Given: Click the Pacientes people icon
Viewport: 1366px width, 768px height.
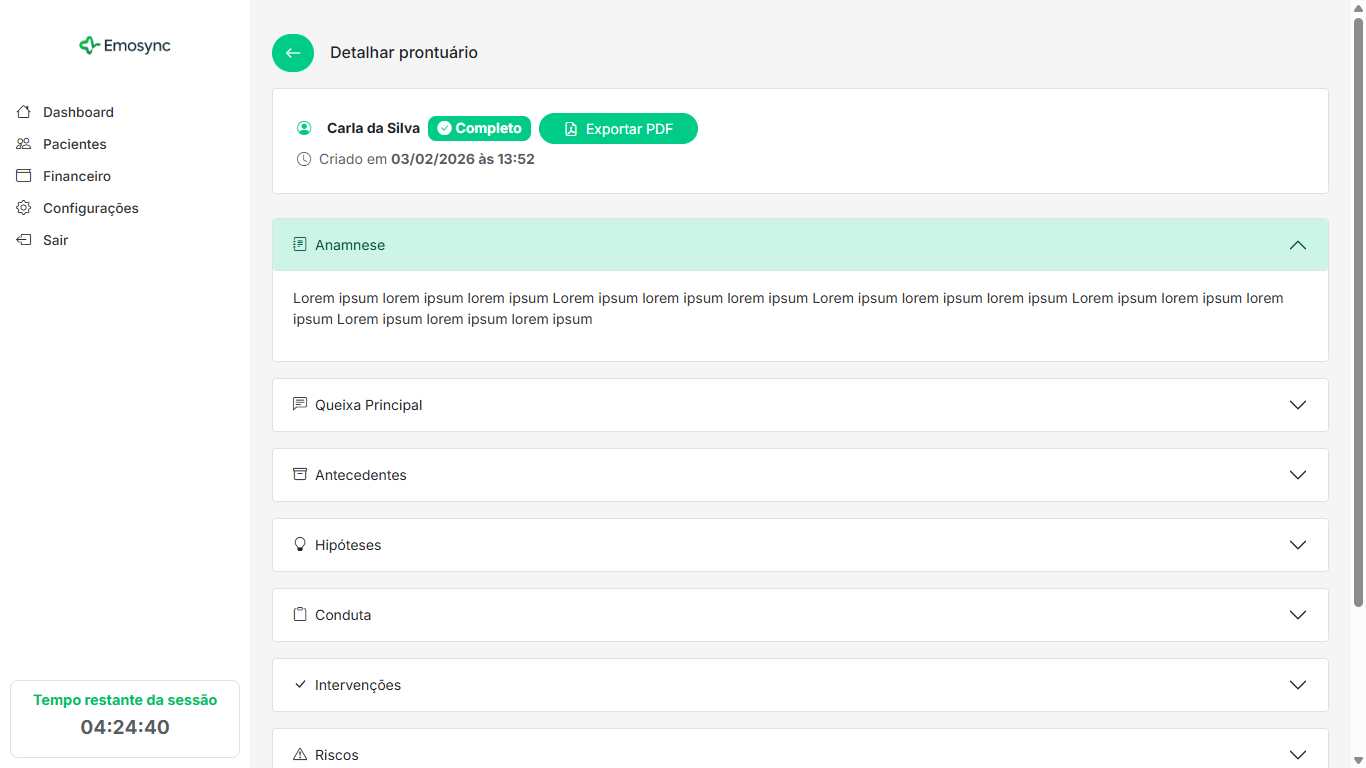Looking at the screenshot, I should (24, 144).
